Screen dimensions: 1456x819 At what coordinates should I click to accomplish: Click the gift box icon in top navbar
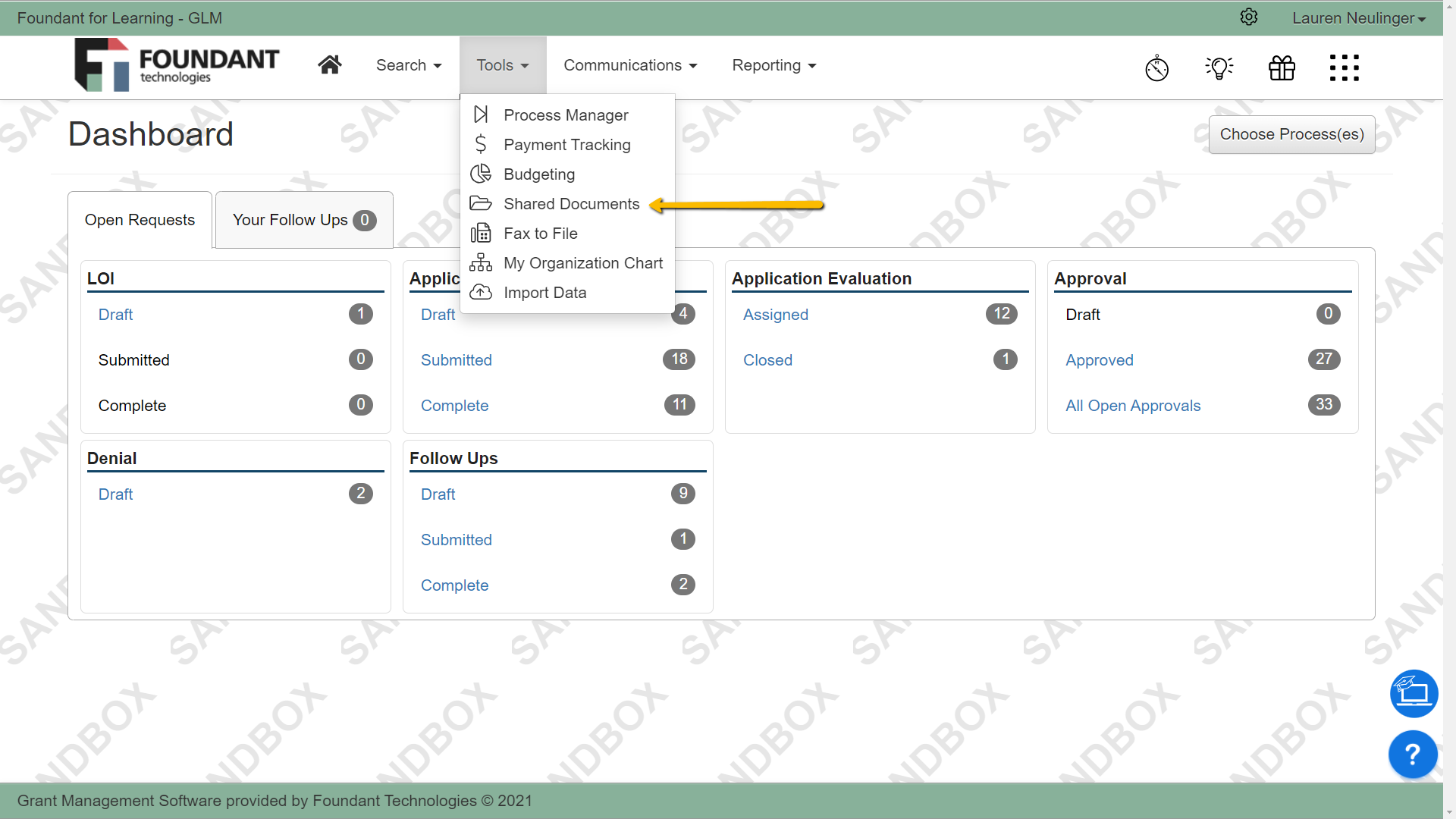[x=1282, y=67]
